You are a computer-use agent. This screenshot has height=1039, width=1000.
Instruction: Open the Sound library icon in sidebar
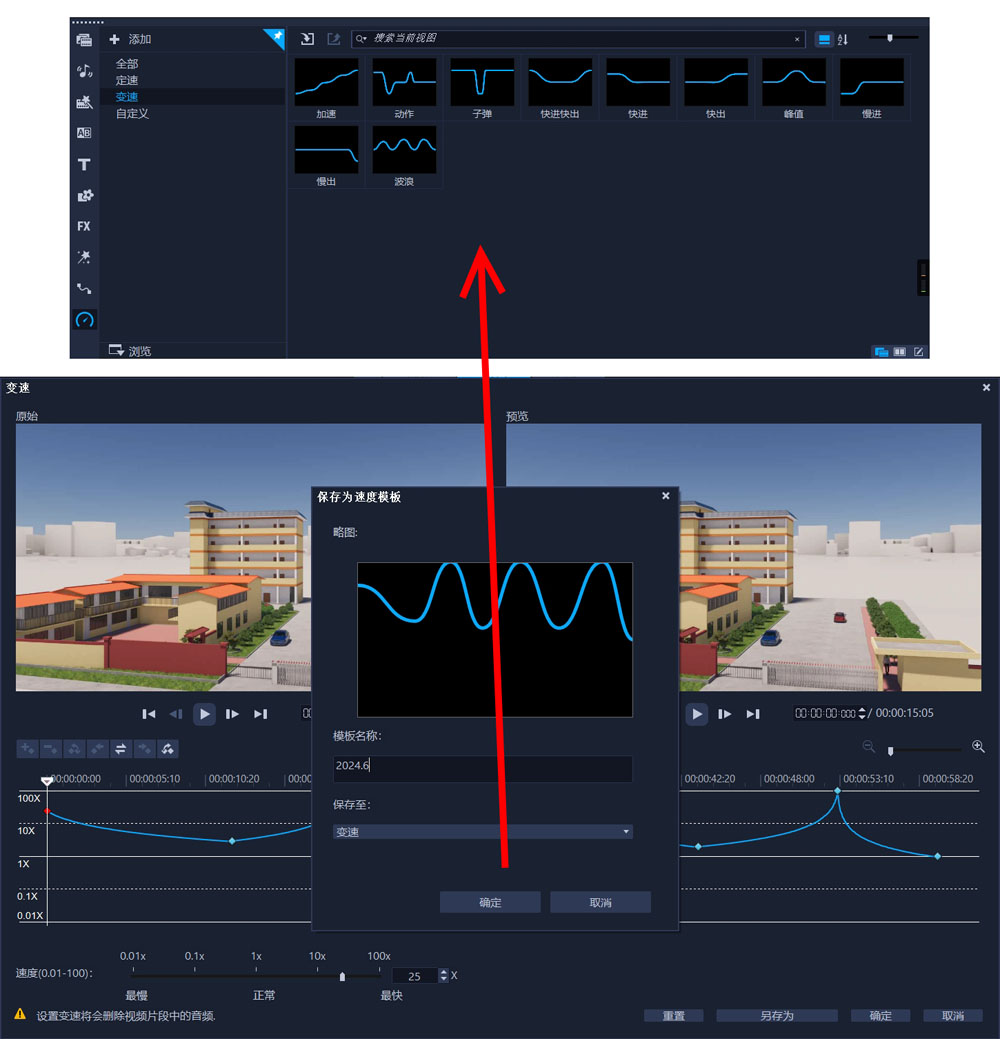pyautogui.click(x=84, y=71)
